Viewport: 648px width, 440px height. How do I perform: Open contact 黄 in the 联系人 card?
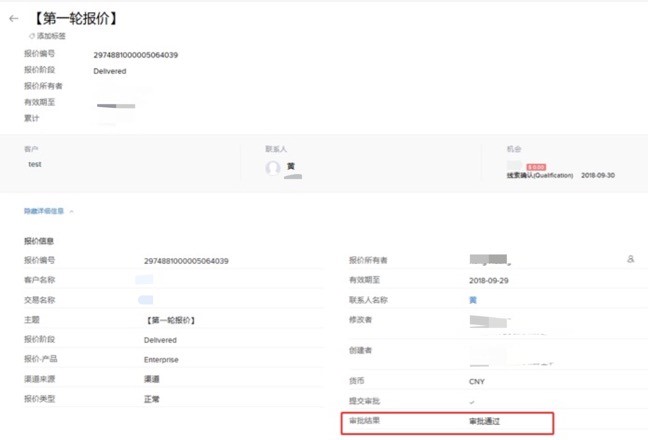(x=291, y=166)
